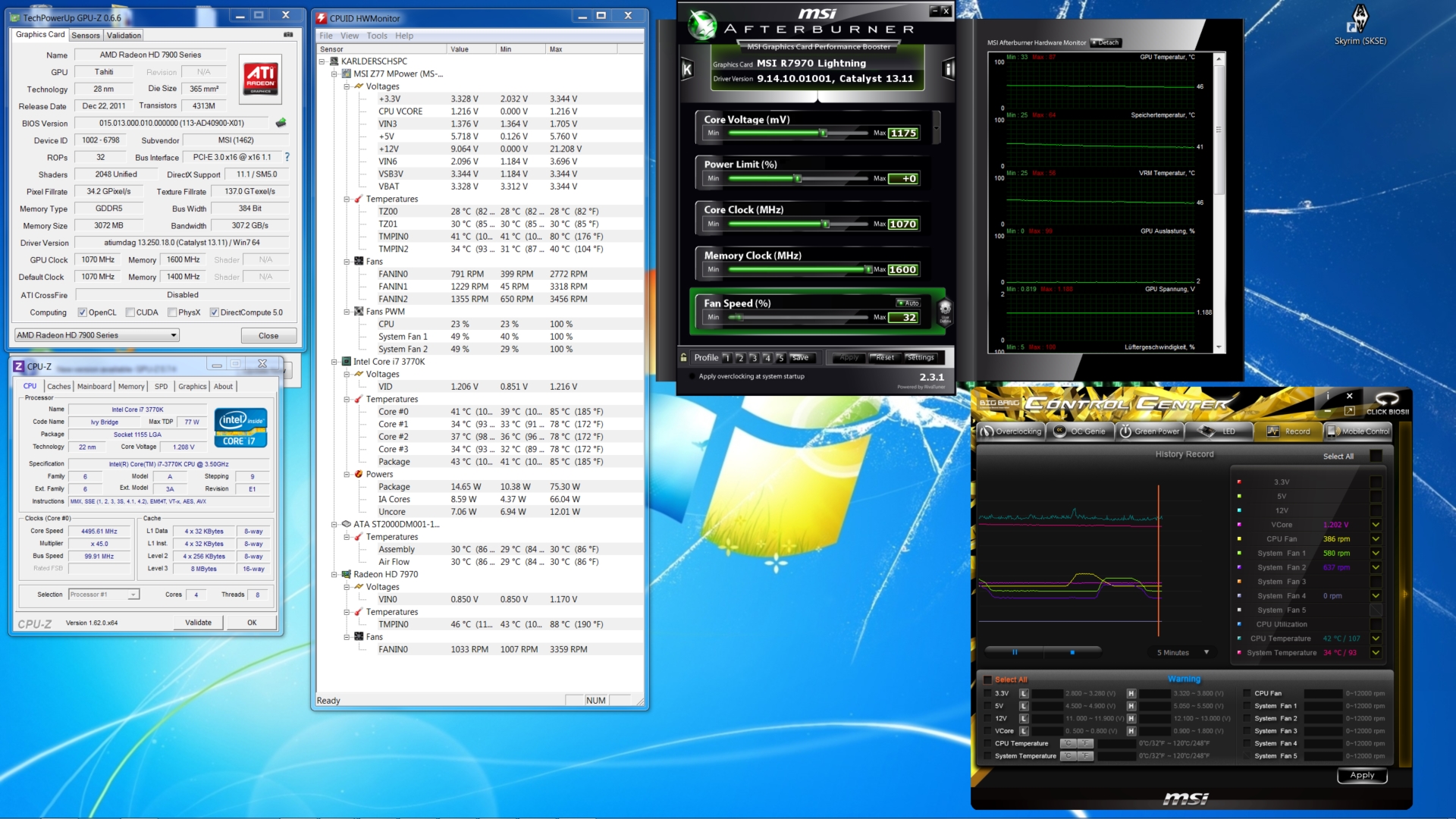
Task: Switch to the Sensors tab in GPU-Z
Action: pyautogui.click(x=86, y=36)
